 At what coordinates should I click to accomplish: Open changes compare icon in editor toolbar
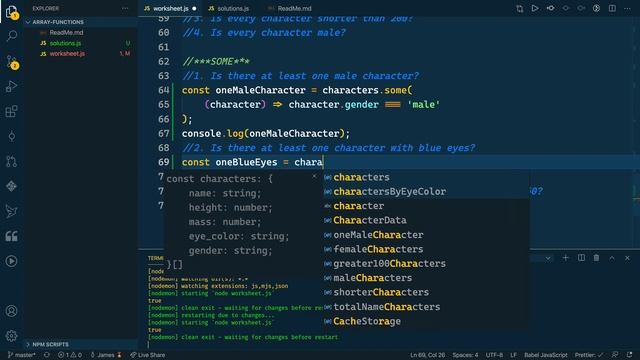520,9
